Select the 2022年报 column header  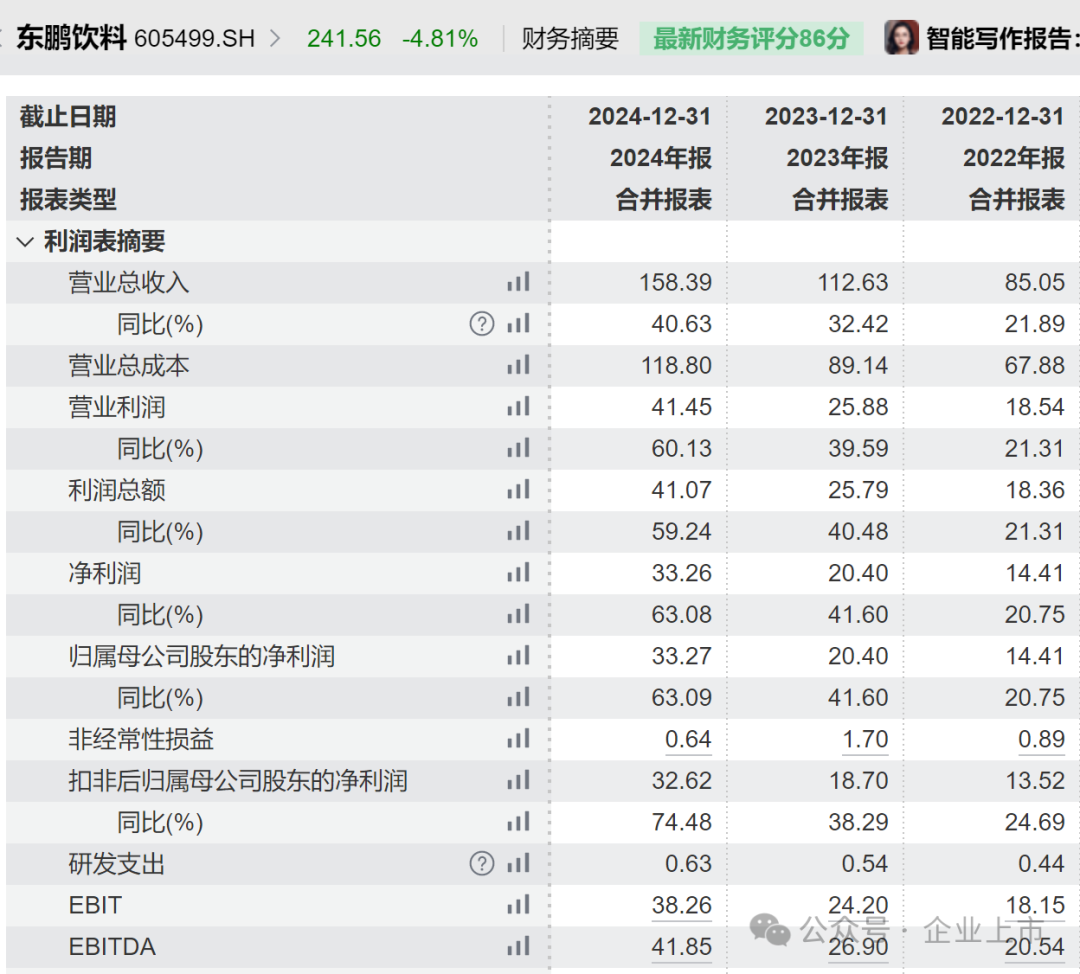click(1014, 158)
